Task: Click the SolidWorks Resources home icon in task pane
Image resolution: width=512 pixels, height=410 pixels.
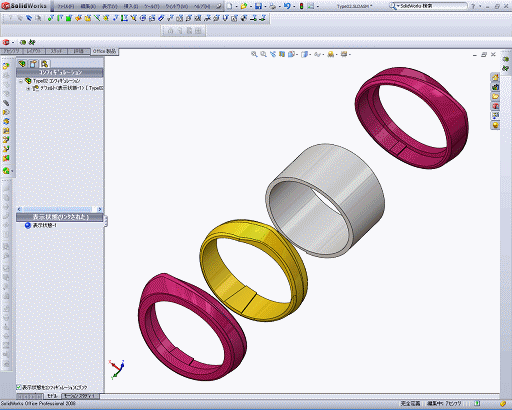Action: click(495, 78)
